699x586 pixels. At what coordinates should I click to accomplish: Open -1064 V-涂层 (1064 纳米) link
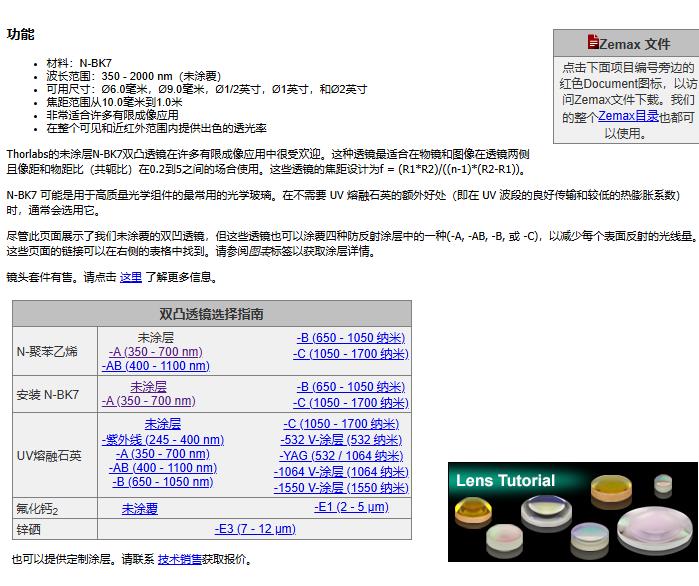pyautogui.click(x=341, y=472)
